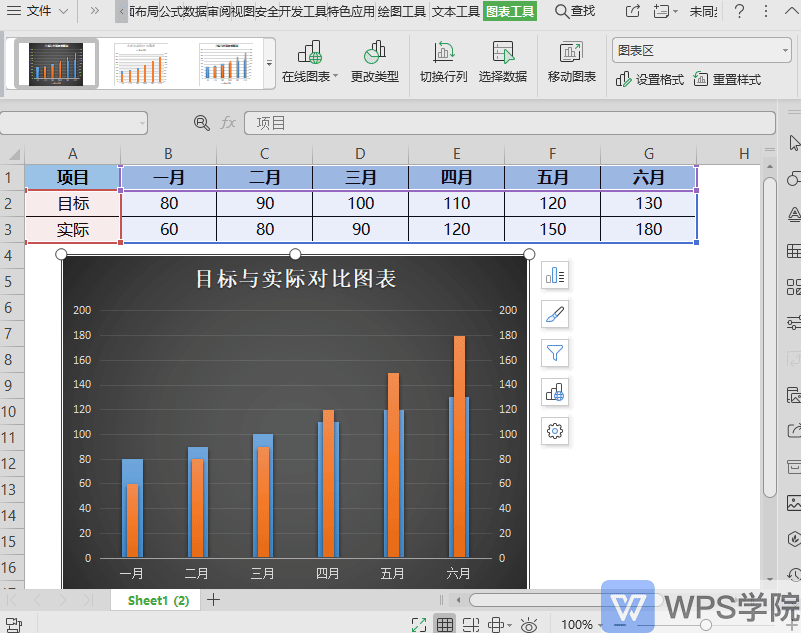Click the select-all corner of the sheet
Image resolution: width=801 pixels, height=633 pixels.
coord(13,153)
